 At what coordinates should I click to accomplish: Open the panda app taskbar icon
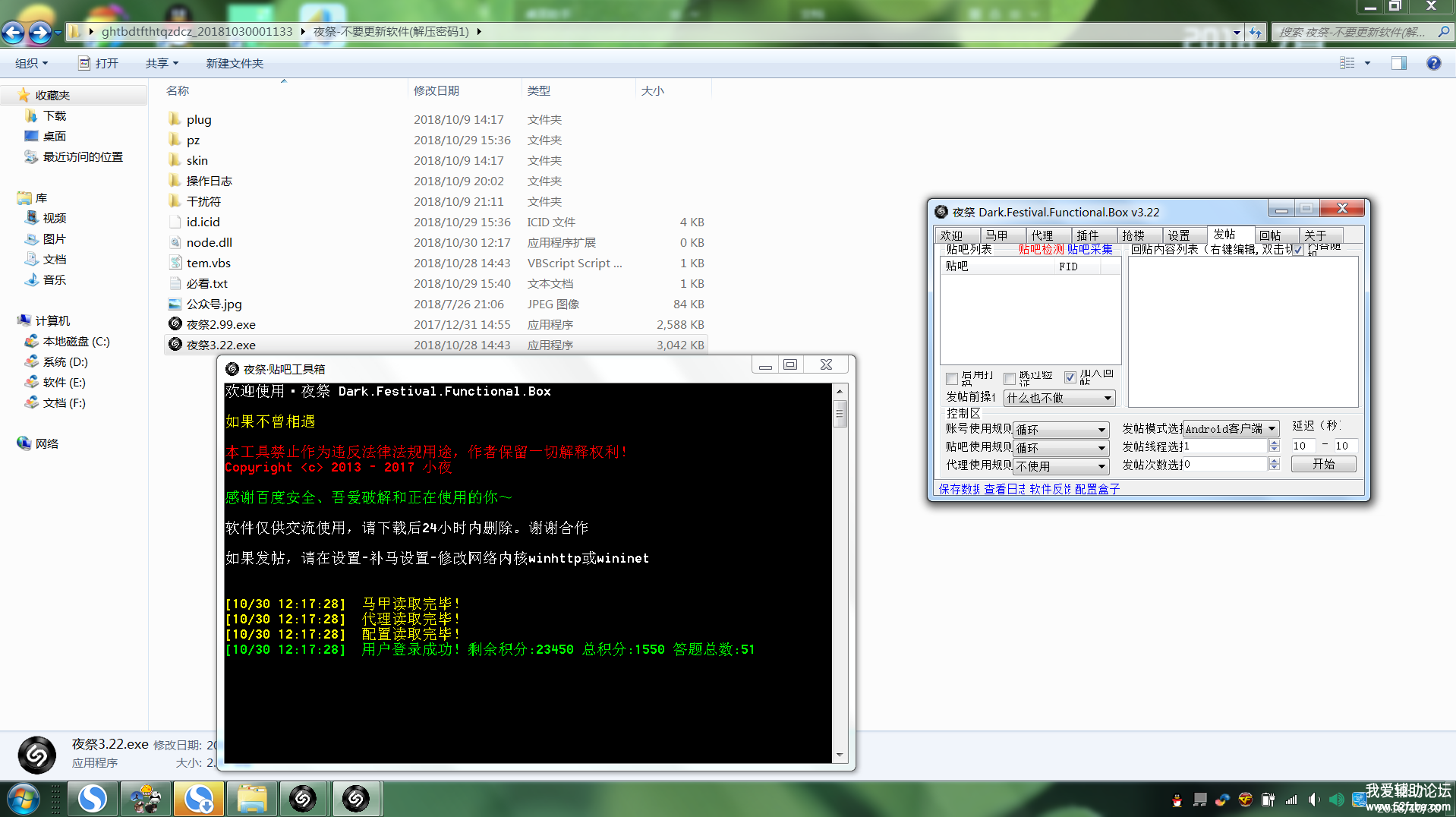point(146,799)
